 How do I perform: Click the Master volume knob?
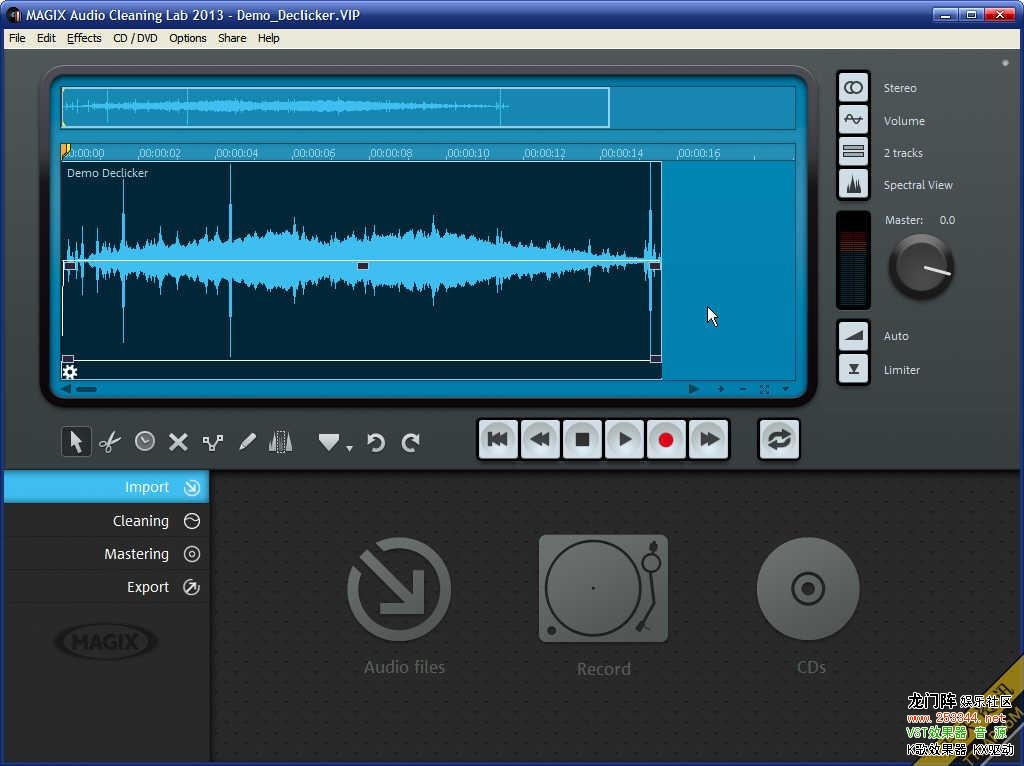tap(921, 266)
